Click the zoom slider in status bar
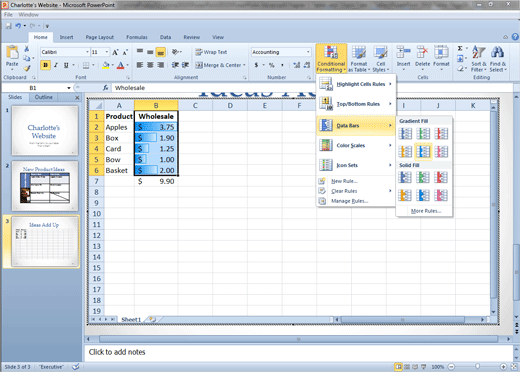This screenshot has width=520, height=372. [477, 366]
